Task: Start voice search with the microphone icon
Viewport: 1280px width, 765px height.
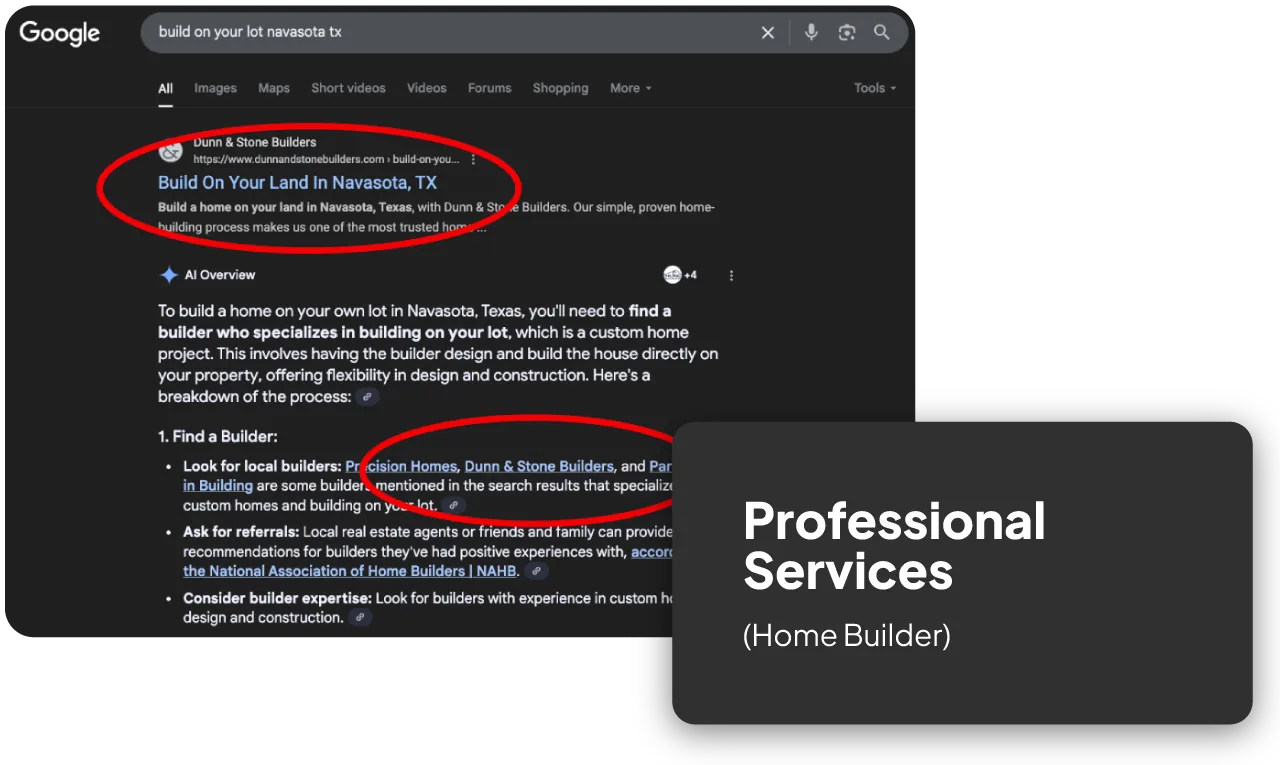Action: 811,33
